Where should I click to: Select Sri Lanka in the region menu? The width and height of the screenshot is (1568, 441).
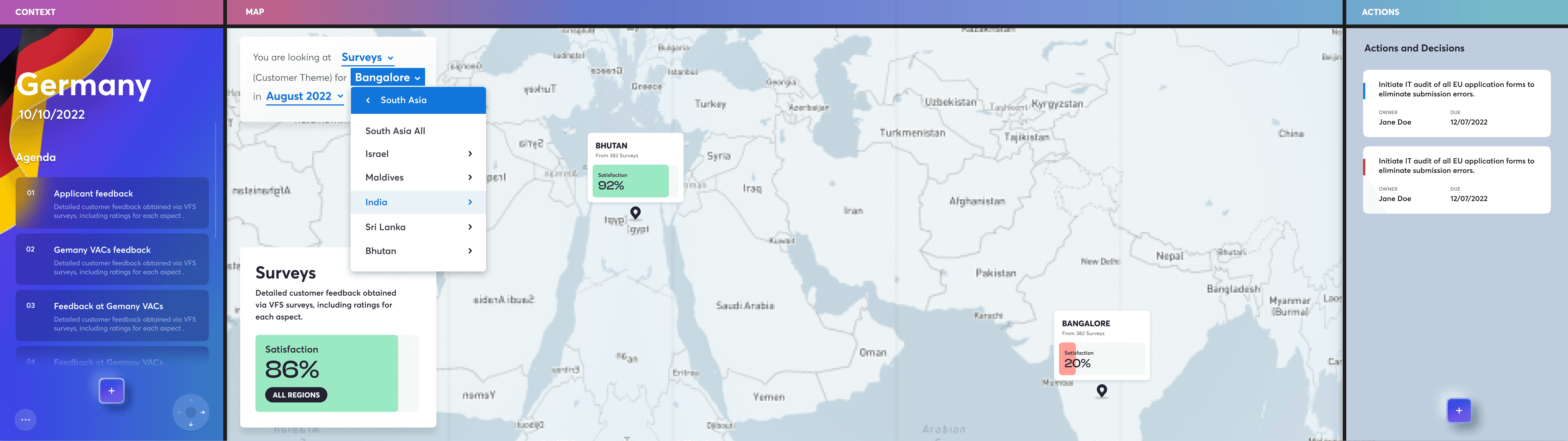point(418,227)
